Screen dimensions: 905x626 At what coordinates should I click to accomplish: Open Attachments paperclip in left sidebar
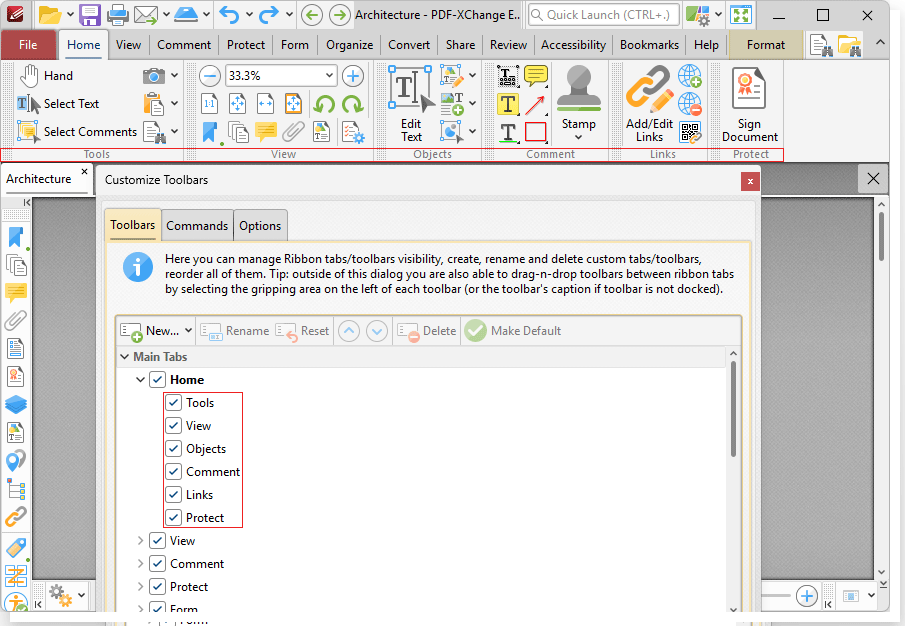click(x=16, y=320)
